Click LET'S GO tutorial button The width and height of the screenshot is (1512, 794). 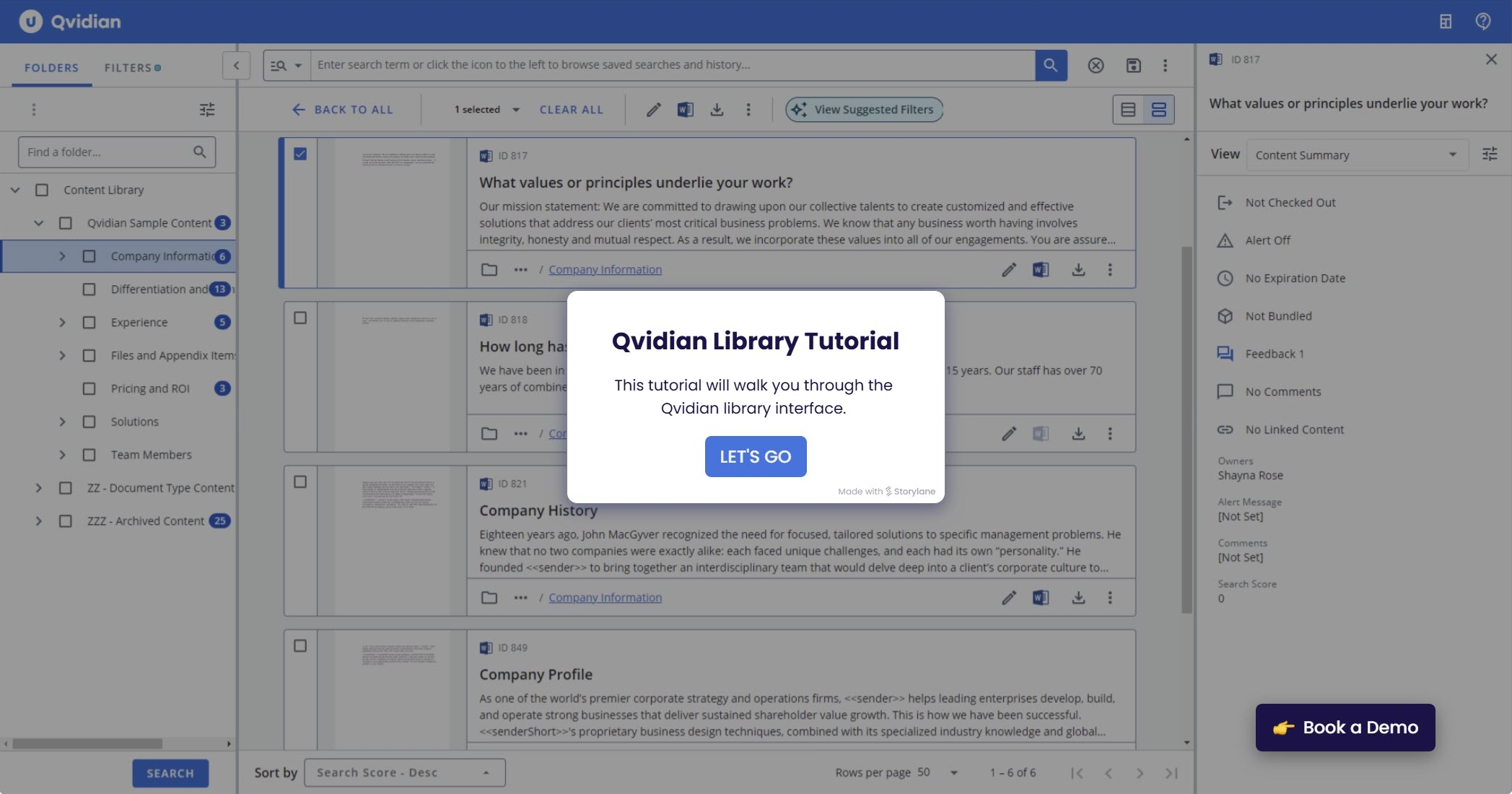[756, 456]
